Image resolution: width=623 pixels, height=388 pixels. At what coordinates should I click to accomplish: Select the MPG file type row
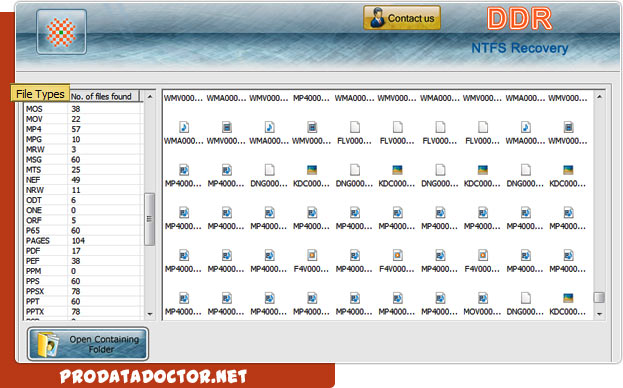point(83,139)
